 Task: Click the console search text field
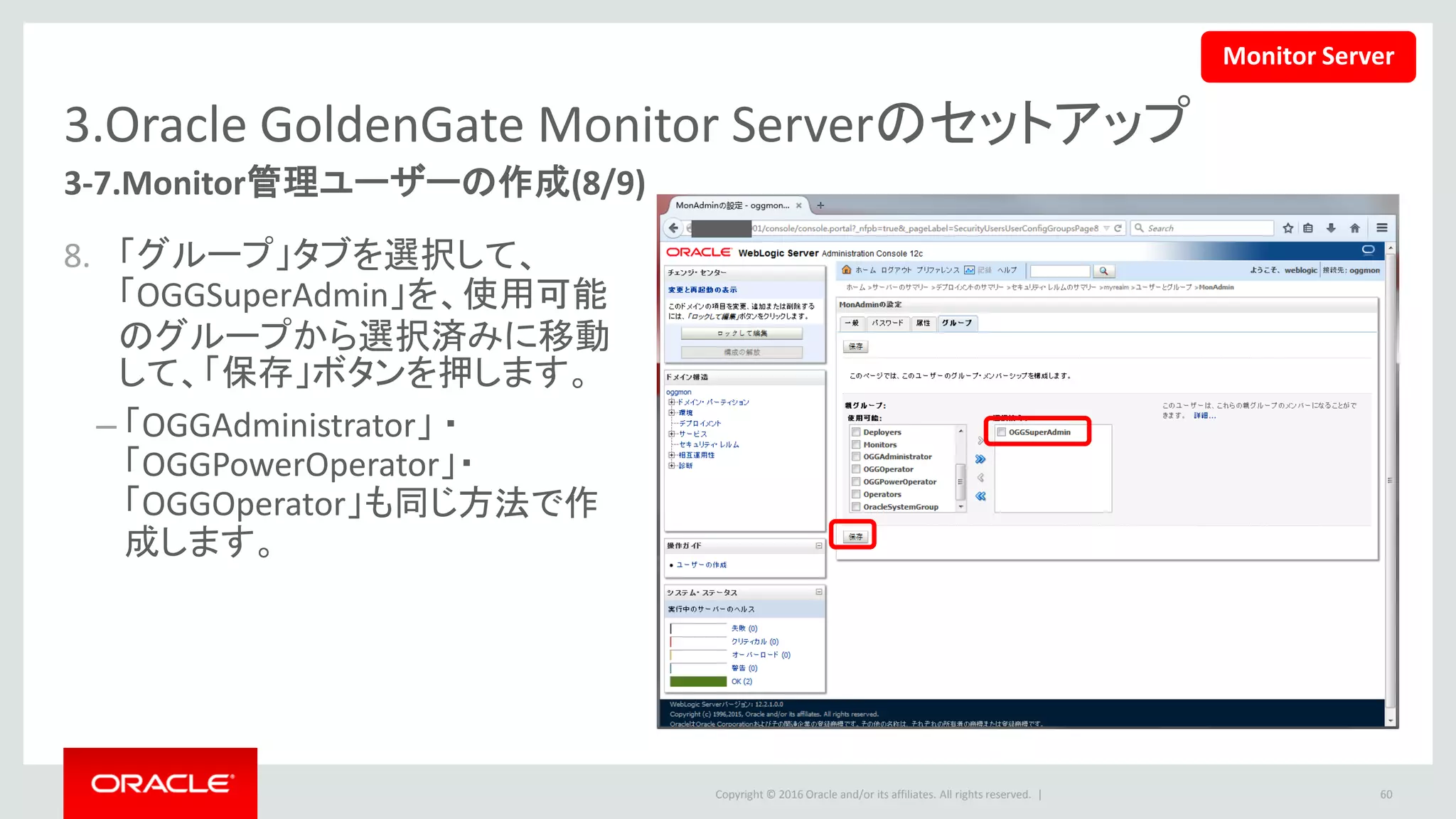tap(1060, 271)
